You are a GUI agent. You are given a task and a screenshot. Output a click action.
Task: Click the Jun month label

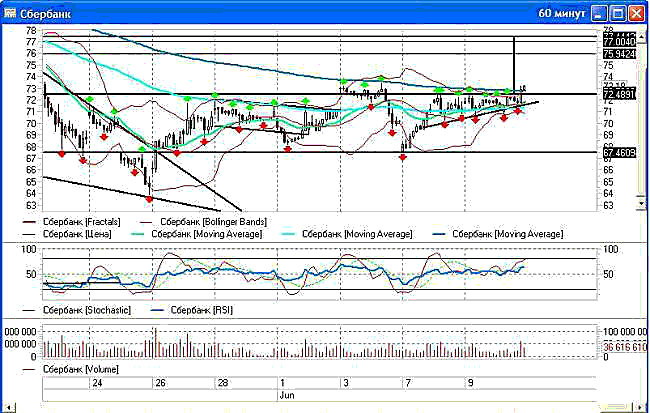(x=286, y=395)
